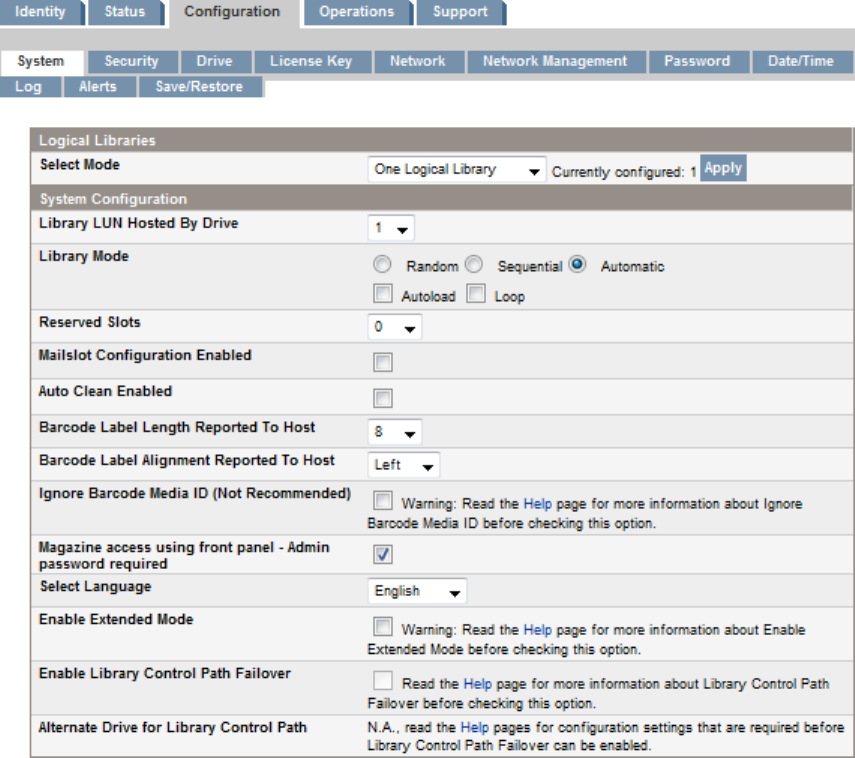Open the Status tab
The image size is (855, 758).
click(x=125, y=12)
